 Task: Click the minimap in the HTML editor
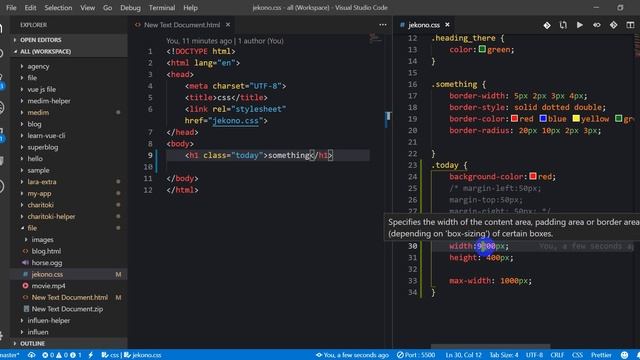[376, 39]
